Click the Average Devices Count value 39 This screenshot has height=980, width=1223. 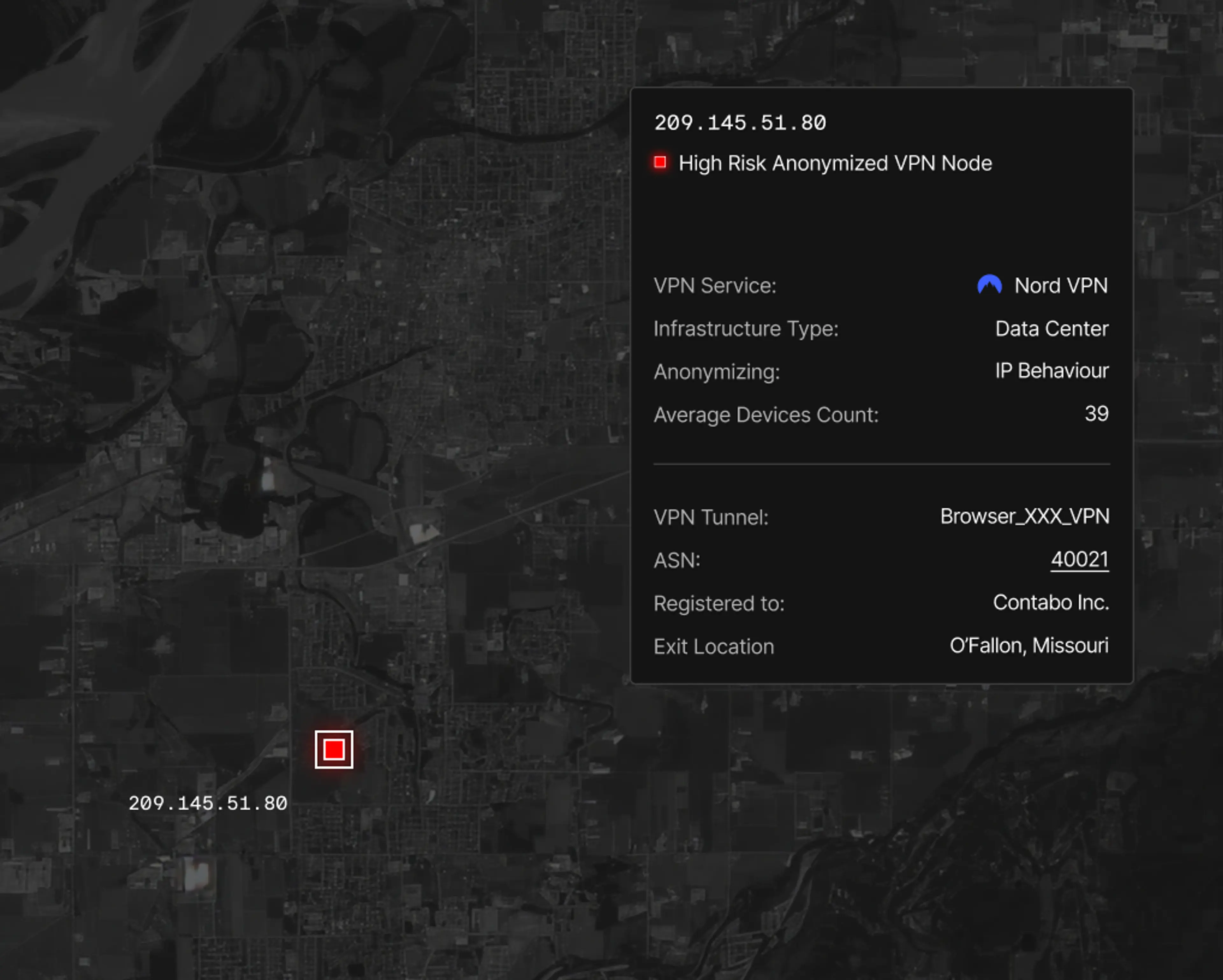coord(1096,414)
